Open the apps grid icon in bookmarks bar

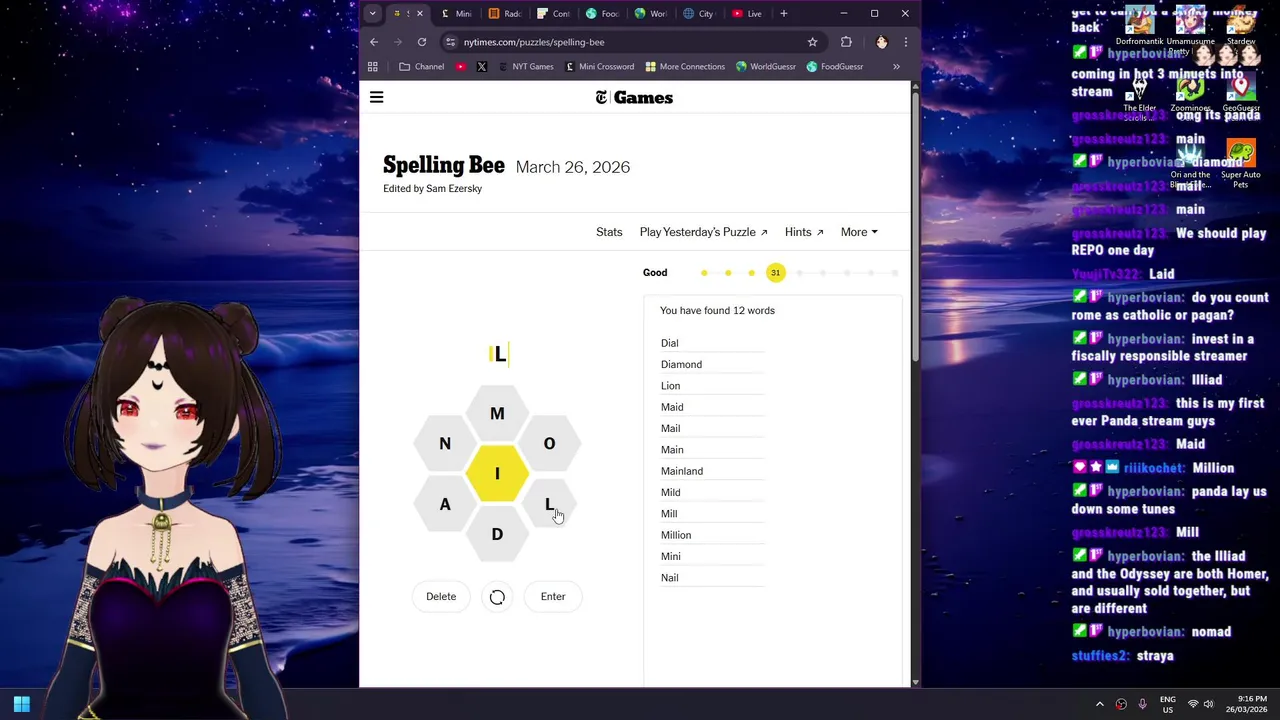pyautogui.click(x=373, y=67)
